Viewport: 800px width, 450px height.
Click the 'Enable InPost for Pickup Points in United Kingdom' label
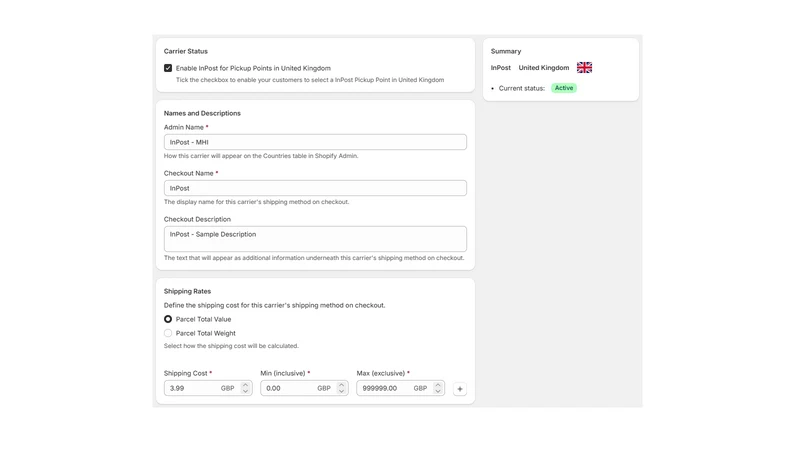coord(253,68)
